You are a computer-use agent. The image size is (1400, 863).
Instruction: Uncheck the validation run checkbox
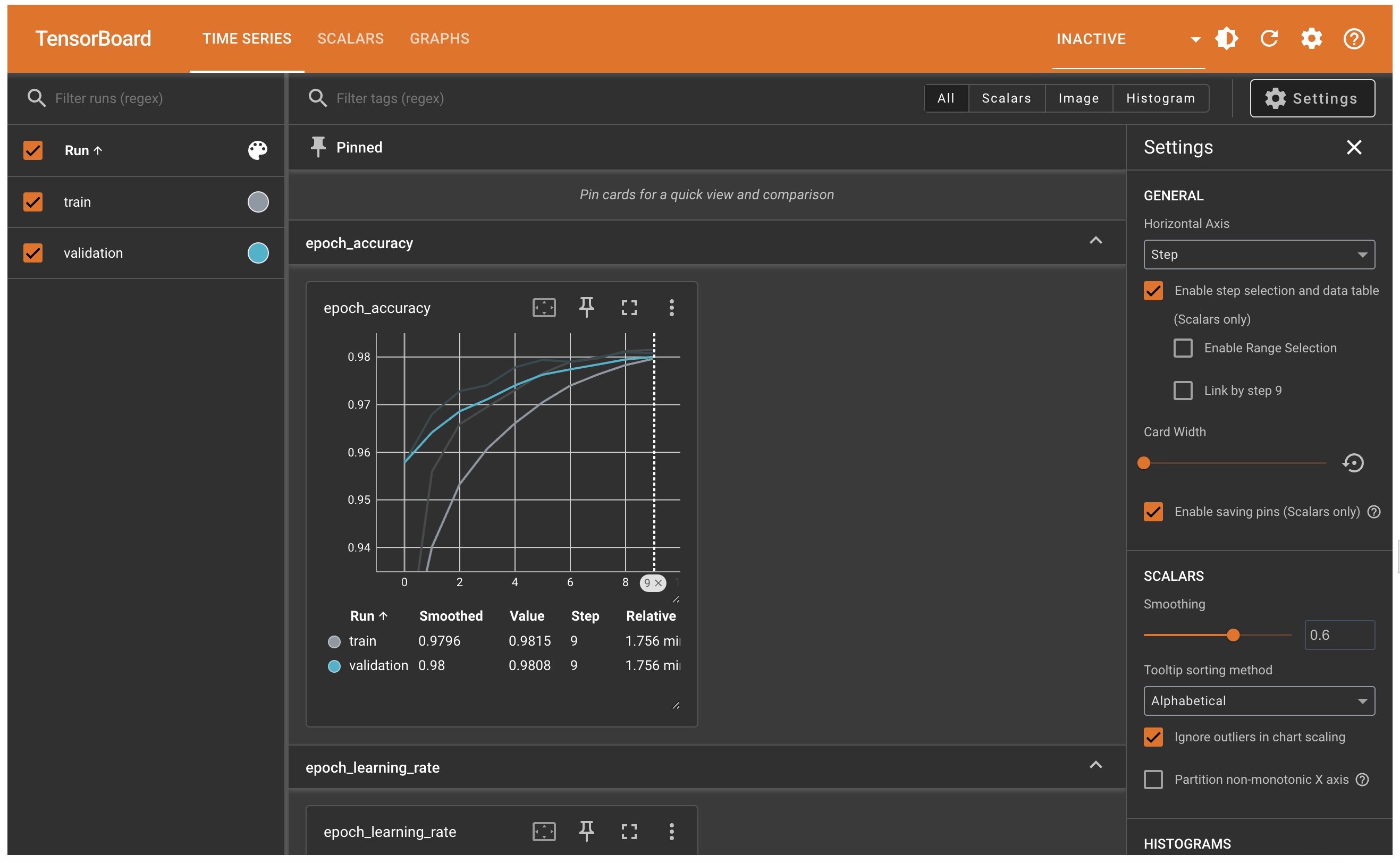coord(33,253)
